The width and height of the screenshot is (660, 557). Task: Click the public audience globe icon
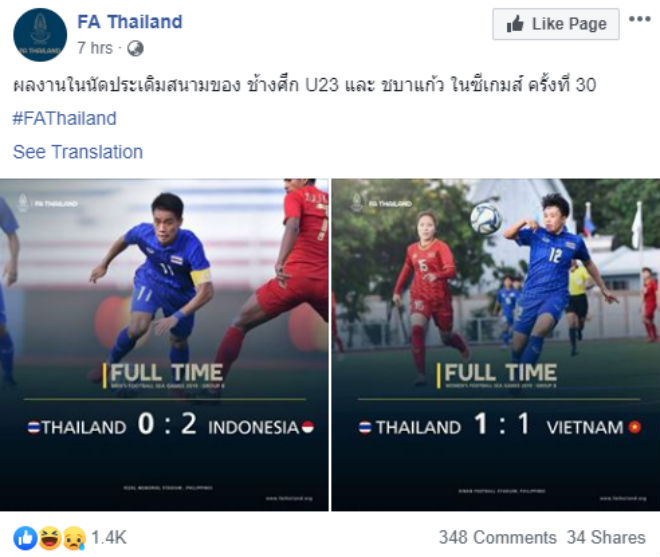pyautogui.click(x=136, y=49)
